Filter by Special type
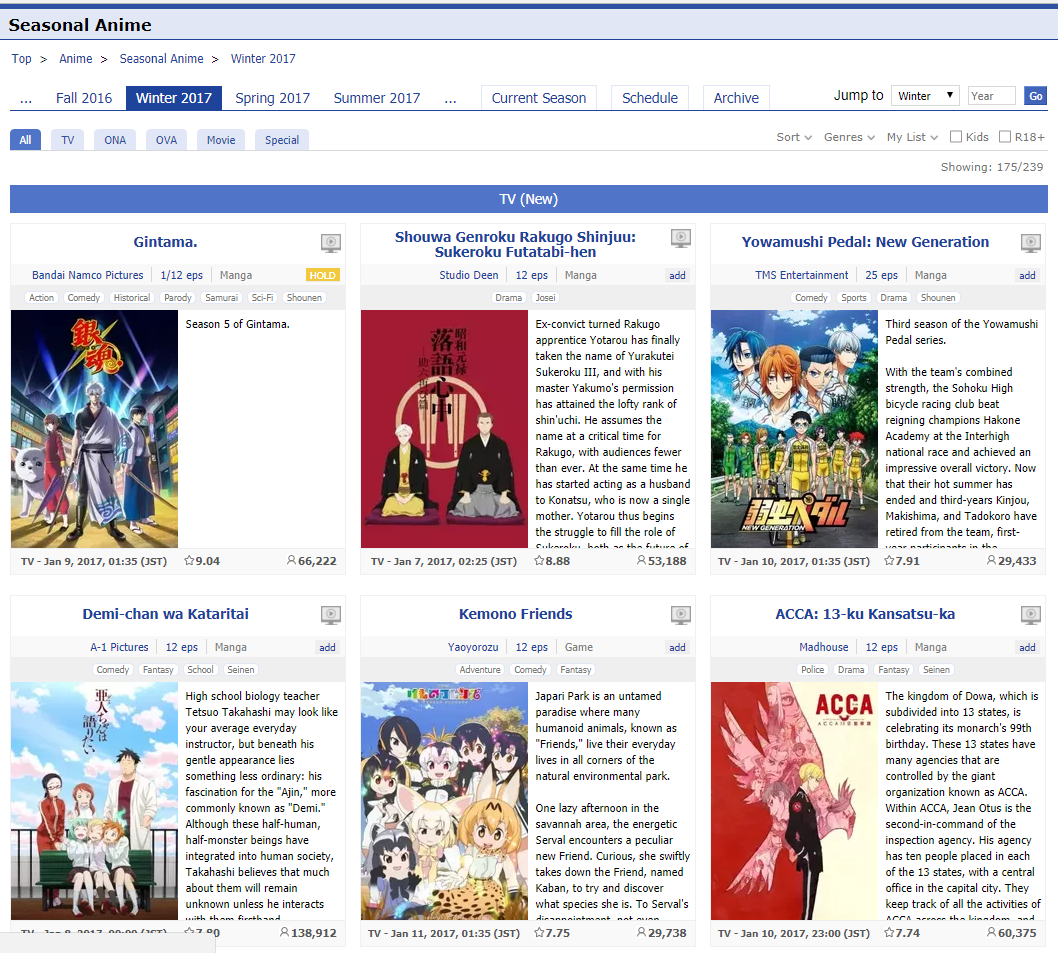The height and width of the screenshot is (953, 1058). click(281, 140)
